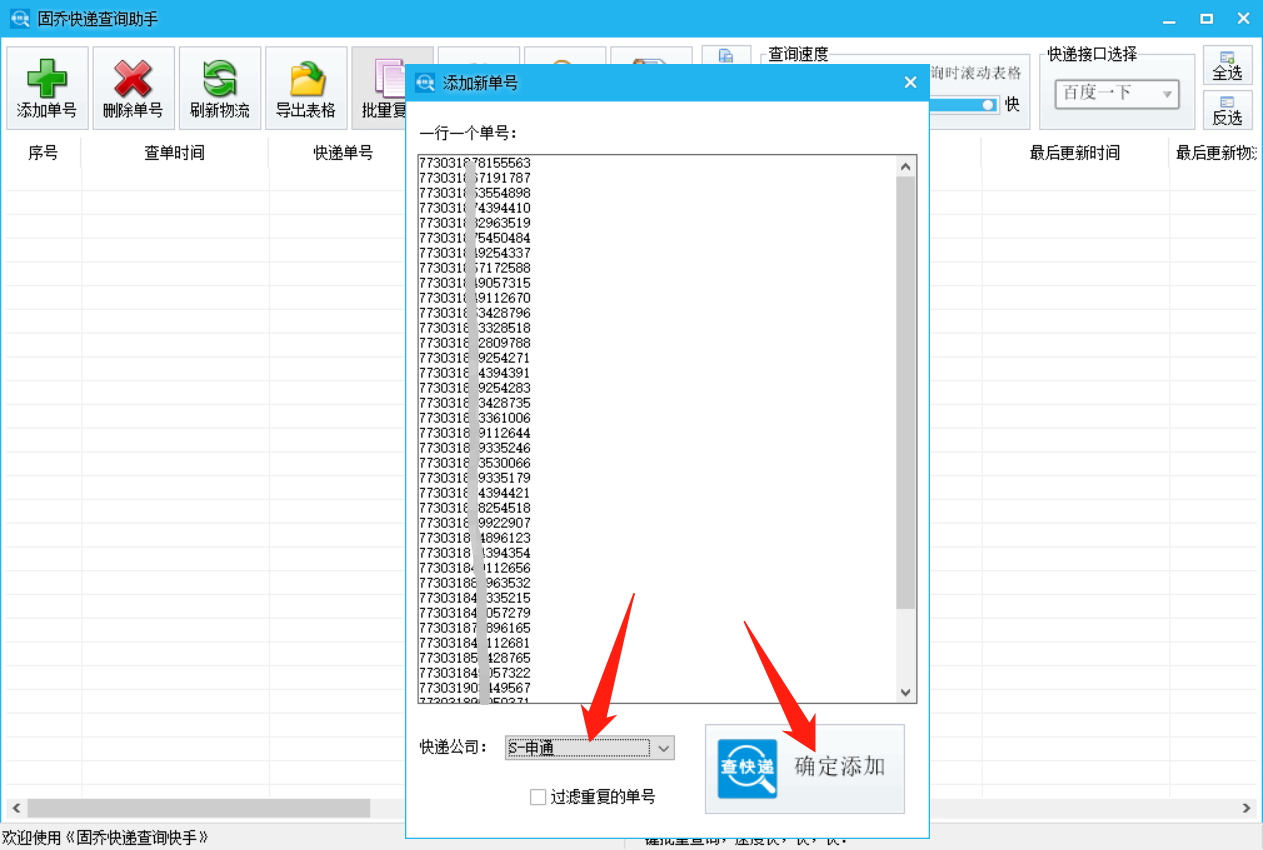Click 确定添加 to confirm adding numbers
This screenshot has height=850, width=1263.
[805, 768]
